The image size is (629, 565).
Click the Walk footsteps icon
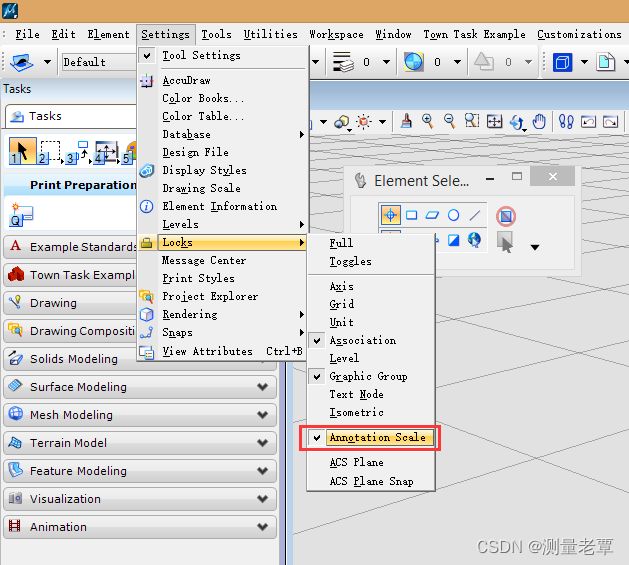566,121
